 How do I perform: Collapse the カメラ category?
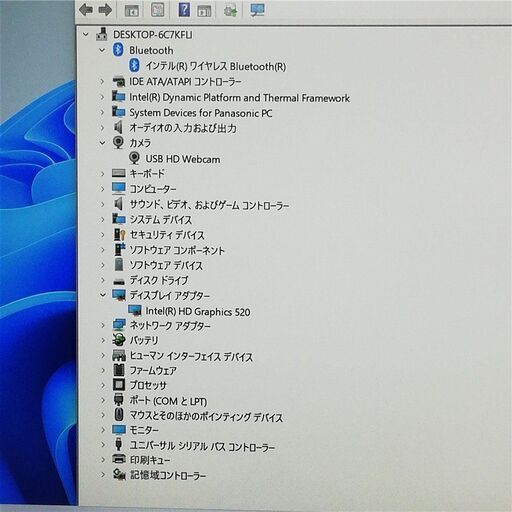click(x=102, y=143)
